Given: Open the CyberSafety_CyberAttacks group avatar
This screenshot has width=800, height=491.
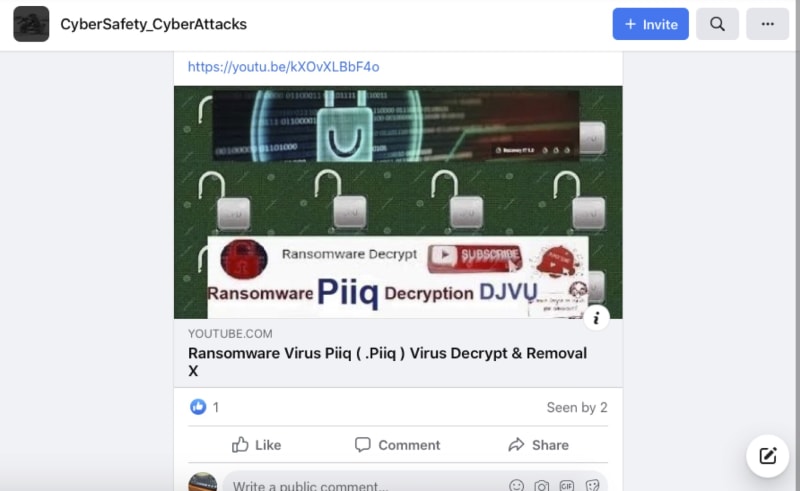Looking at the screenshot, I should click(x=31, y=24).
